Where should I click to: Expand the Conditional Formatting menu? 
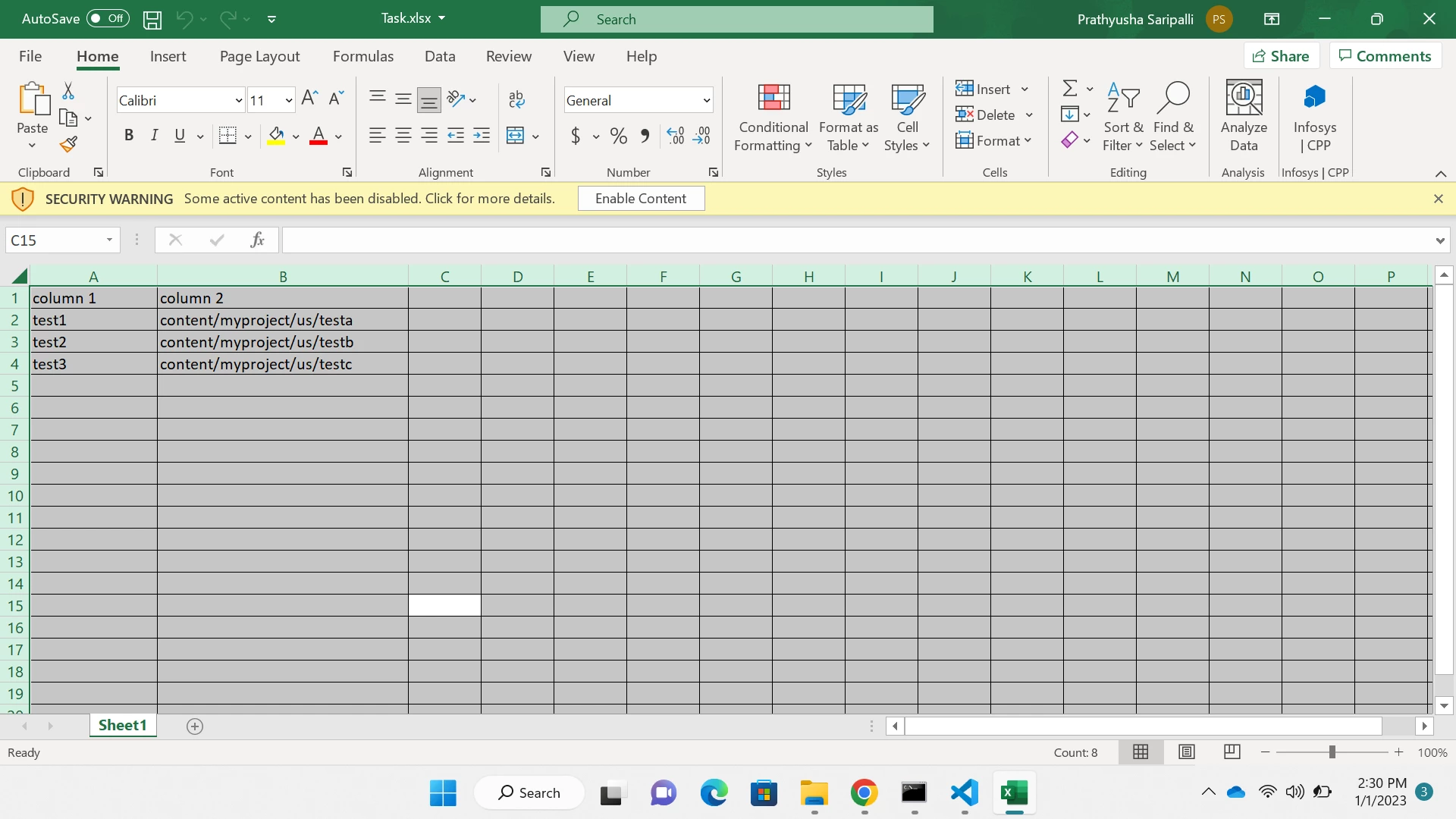(x=773, y=116)
